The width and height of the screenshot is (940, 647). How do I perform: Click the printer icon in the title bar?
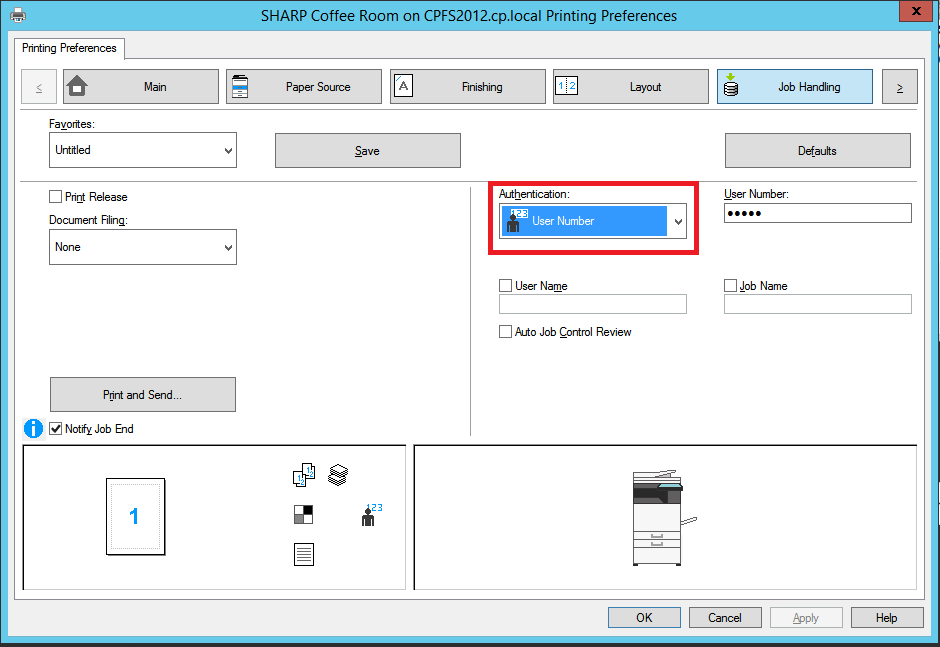(18, 15)
